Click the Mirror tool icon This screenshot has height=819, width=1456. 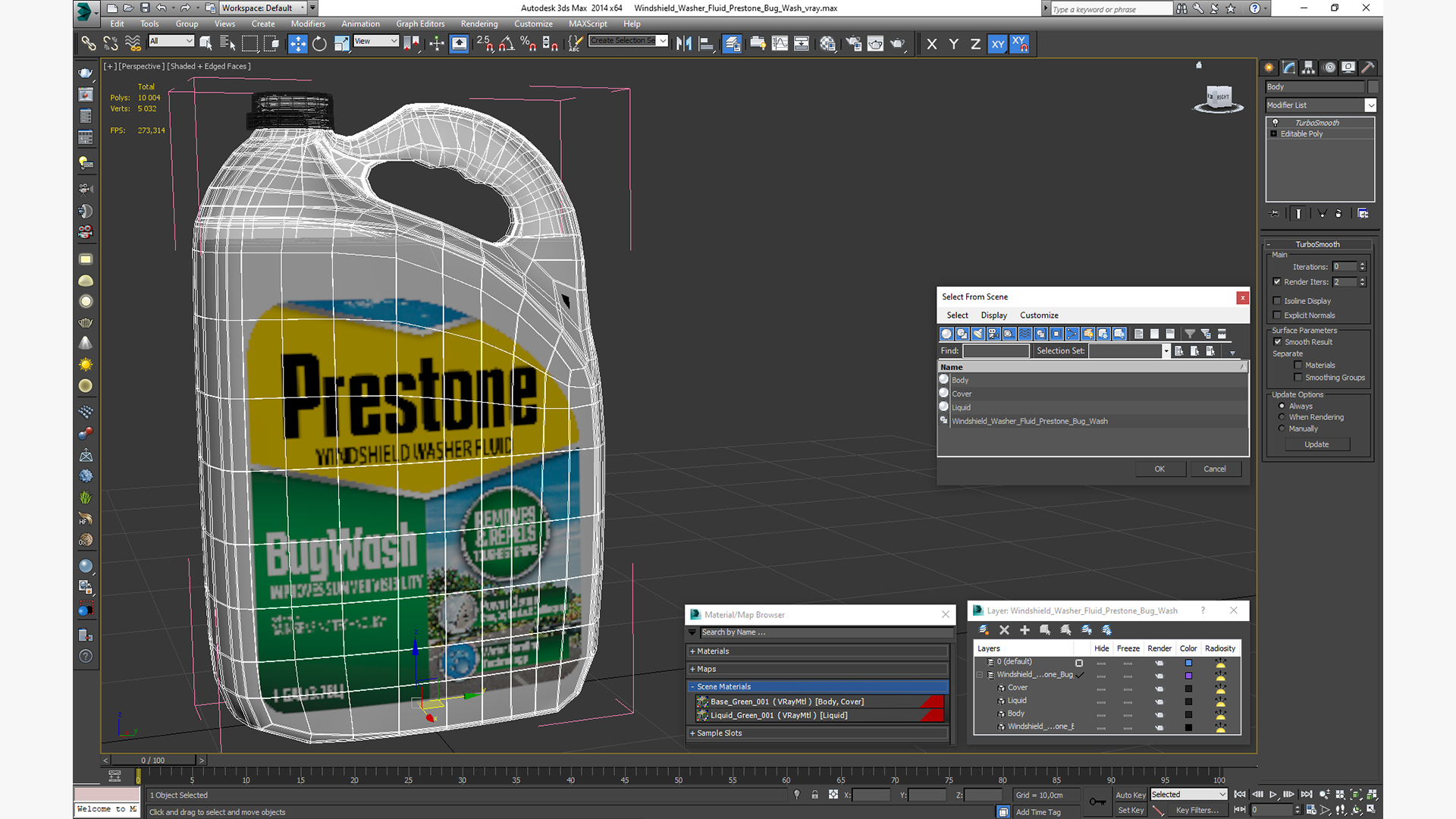coord(684,44)
